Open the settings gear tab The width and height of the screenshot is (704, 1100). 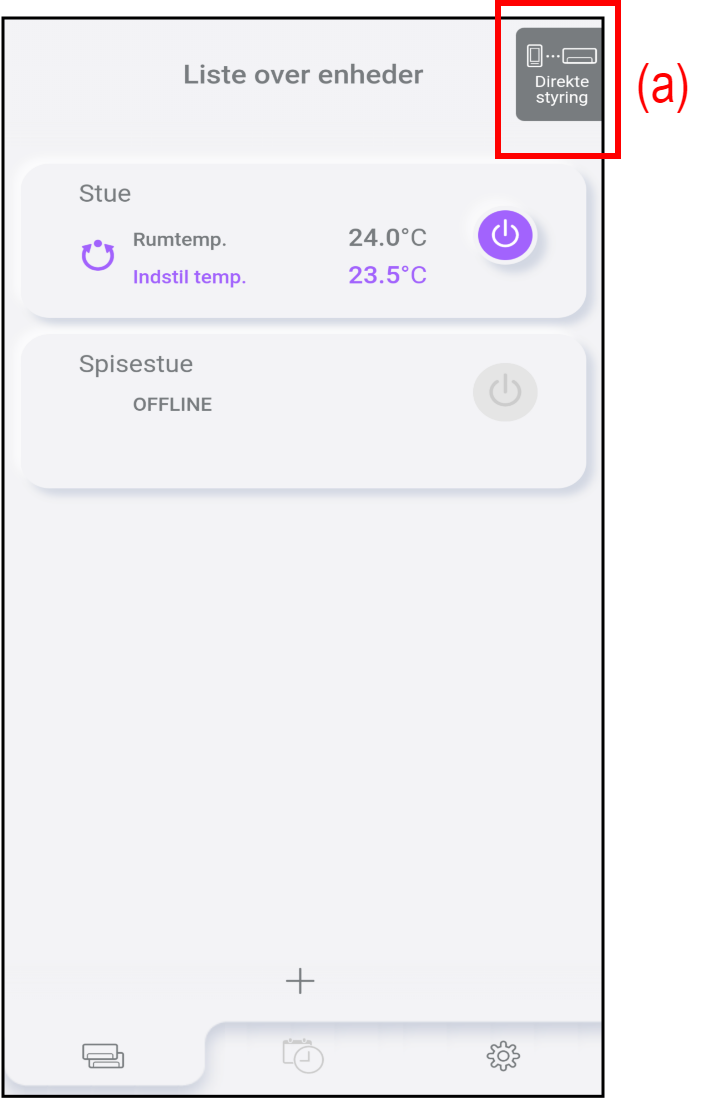point(503,1055)
